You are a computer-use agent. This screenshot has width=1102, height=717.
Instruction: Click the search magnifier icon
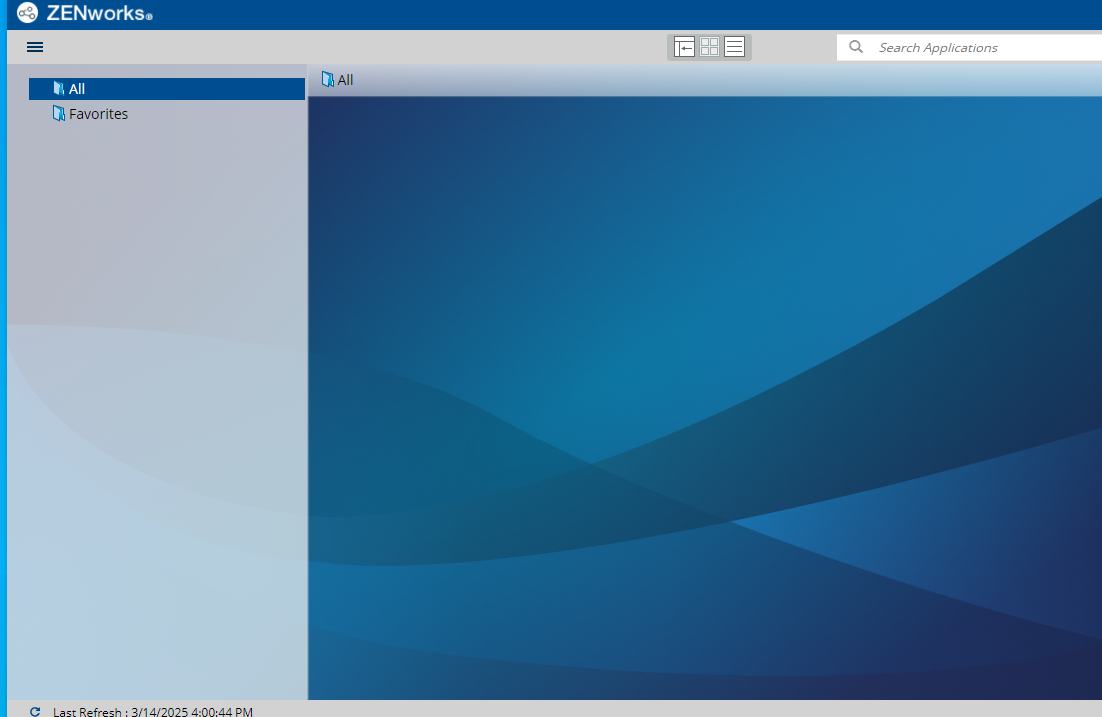point(856,47)
